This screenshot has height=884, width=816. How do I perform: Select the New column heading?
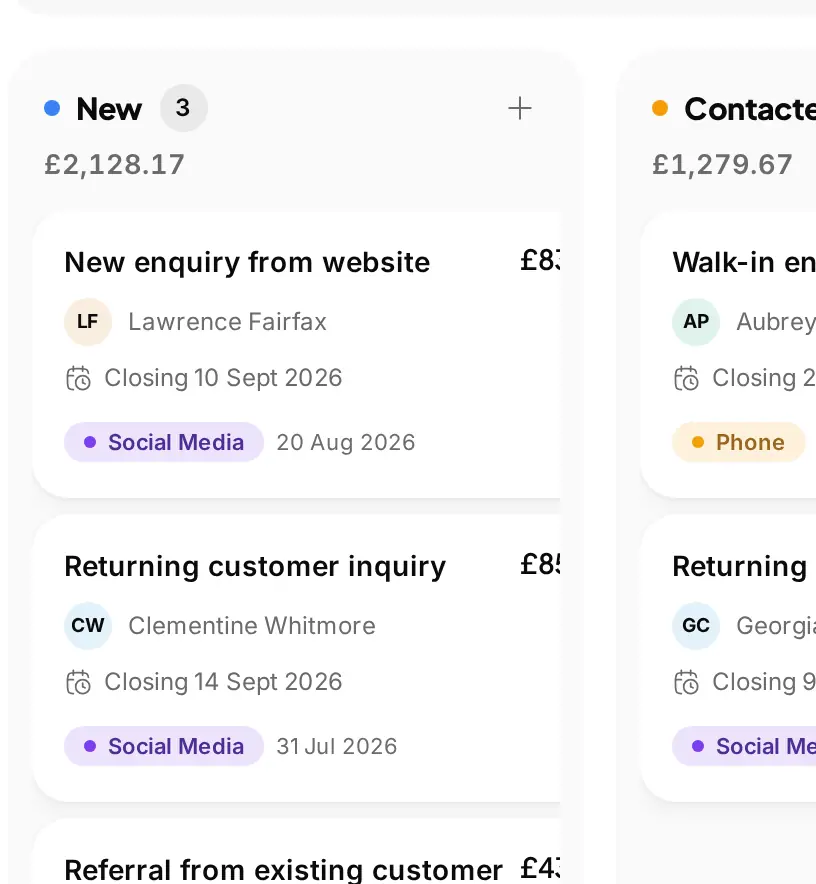point(109,109)
